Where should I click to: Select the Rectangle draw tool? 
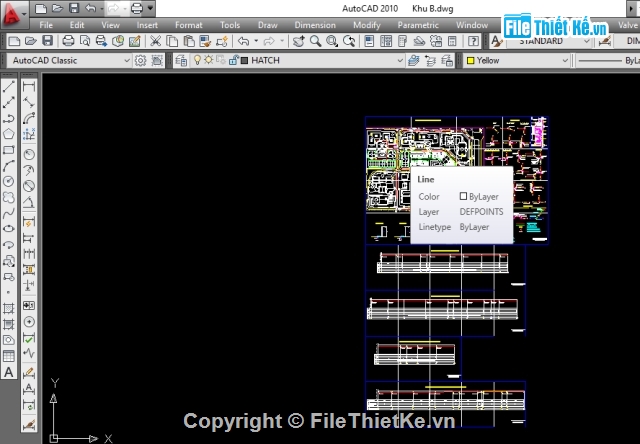point(9,150)
